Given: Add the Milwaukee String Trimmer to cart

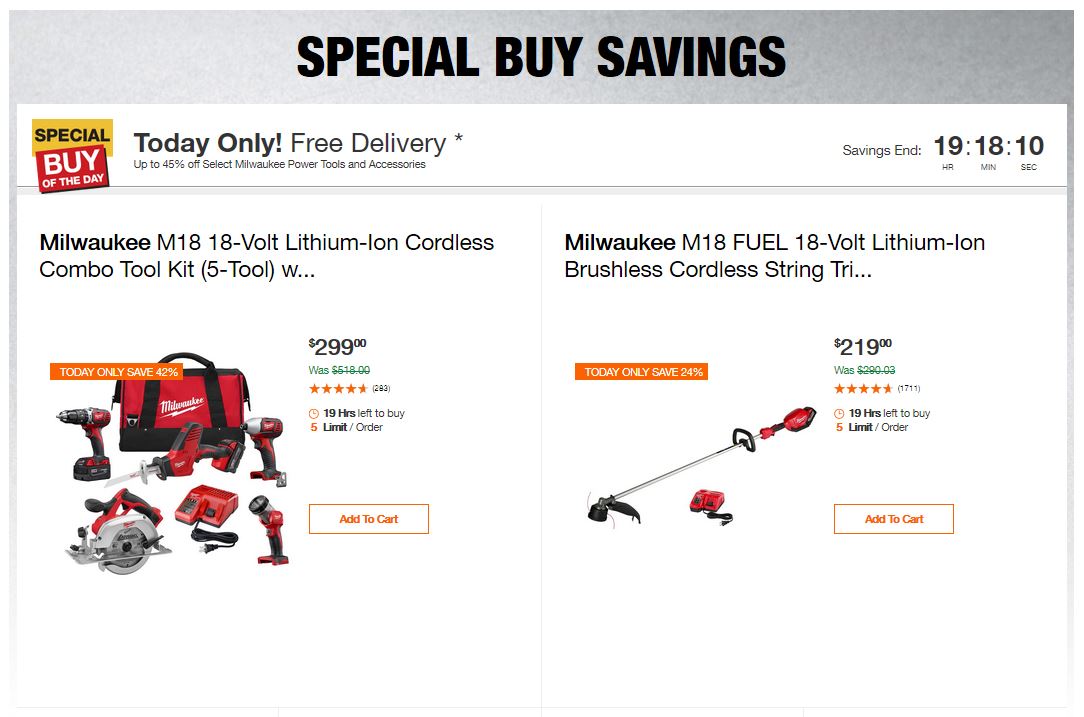Looking at the screenshot, I should (x=893, y=519).
